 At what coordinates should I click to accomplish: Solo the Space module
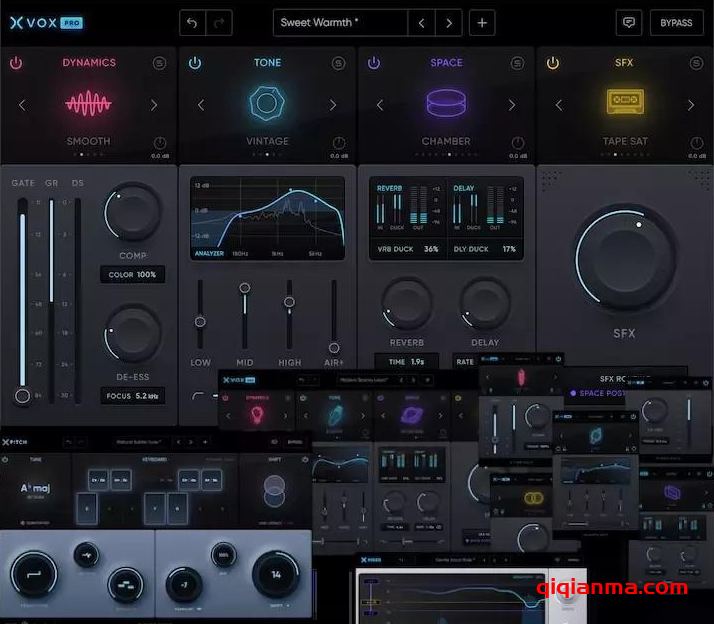coord(517,63)
